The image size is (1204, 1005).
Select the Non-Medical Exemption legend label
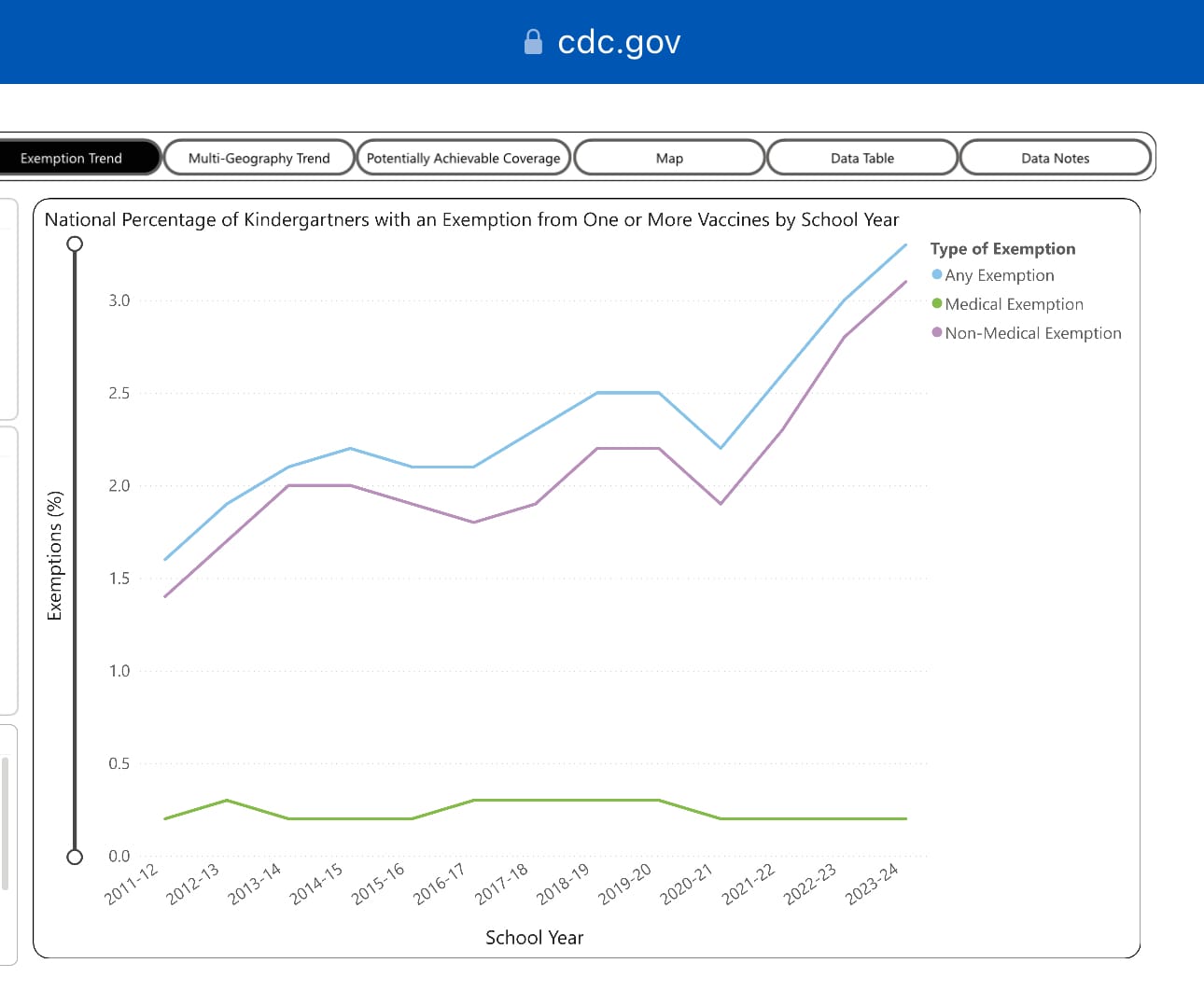[1033, 333]
